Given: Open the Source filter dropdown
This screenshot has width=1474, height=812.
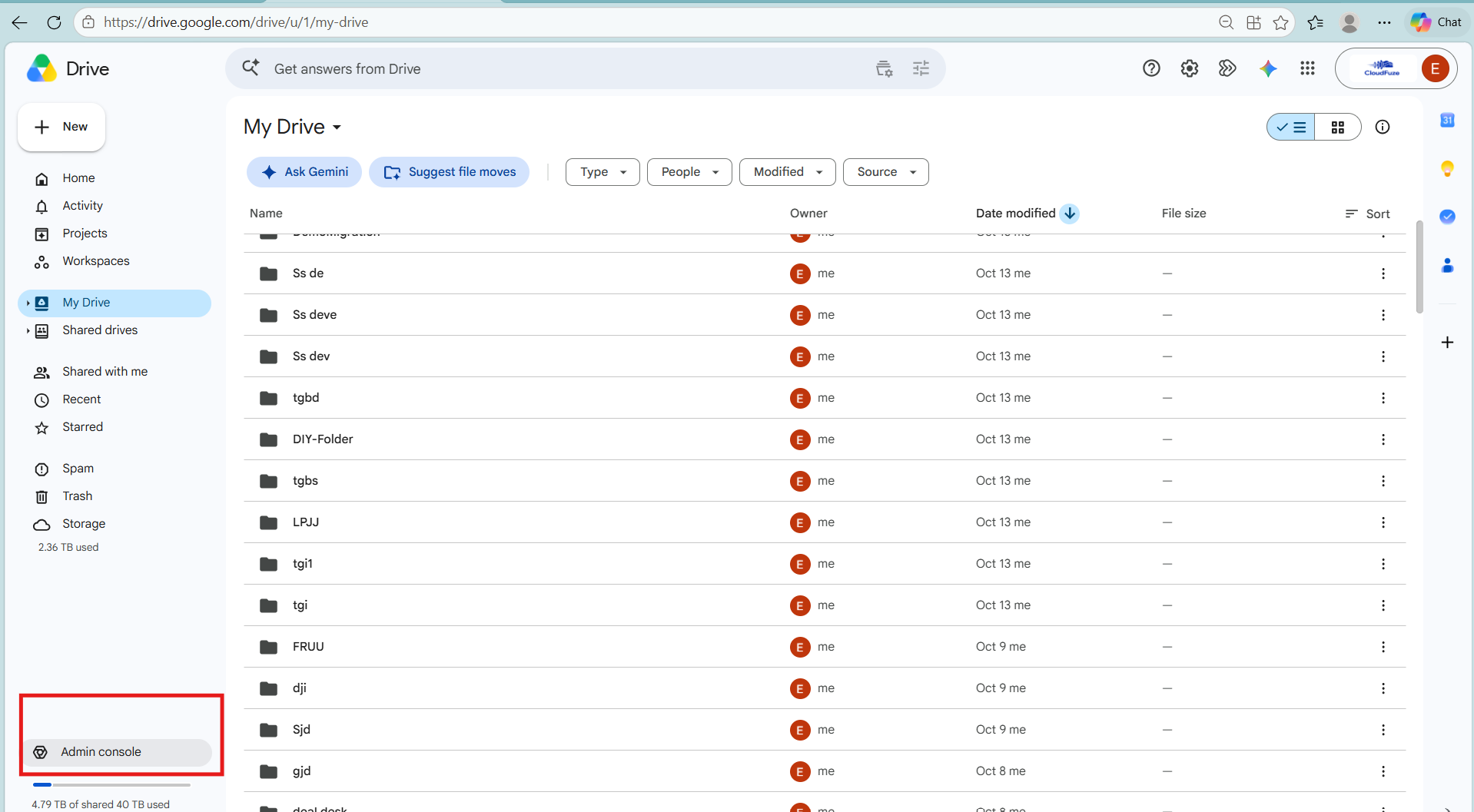Looking at the screenshot, I should click(886, 172).
